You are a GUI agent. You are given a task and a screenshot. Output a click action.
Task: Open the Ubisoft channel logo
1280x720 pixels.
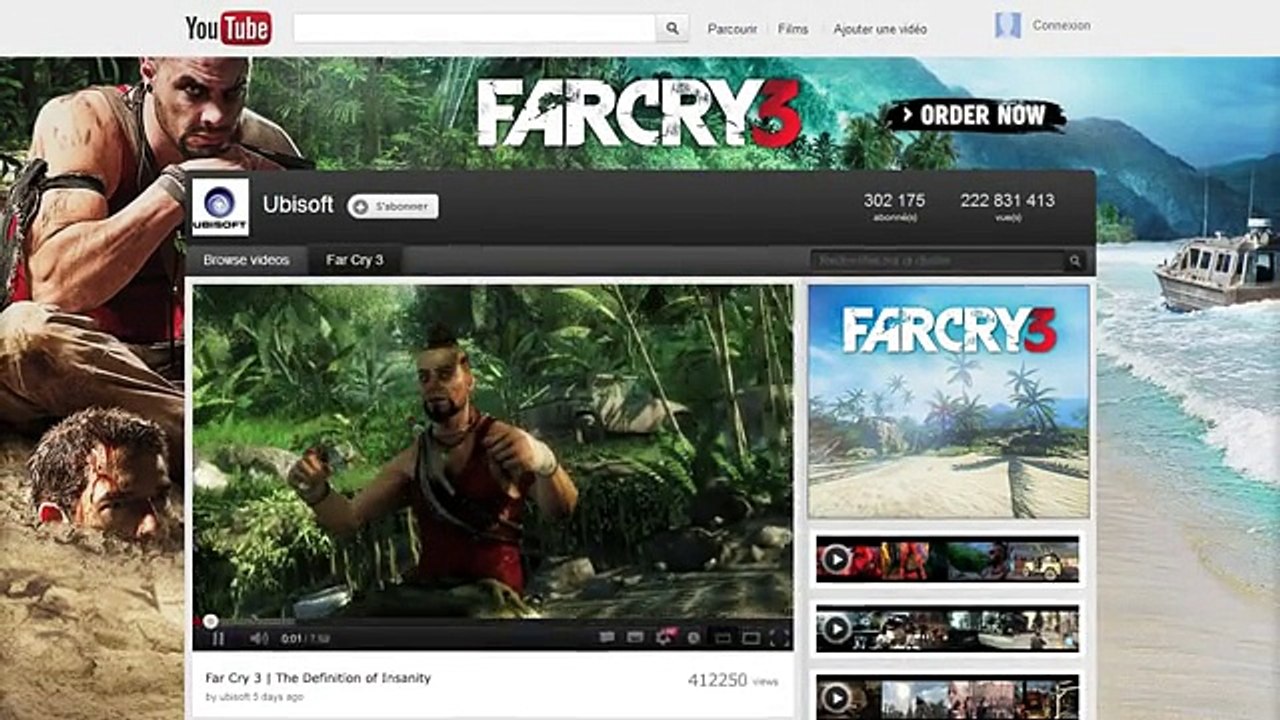click(x=220, y=207)
